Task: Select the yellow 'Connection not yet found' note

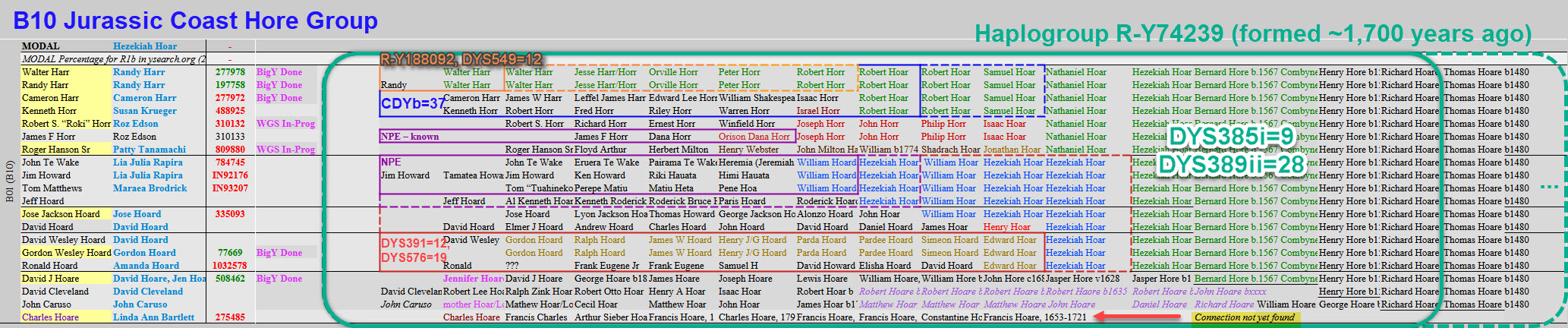Action: (x=1244, y=317)
